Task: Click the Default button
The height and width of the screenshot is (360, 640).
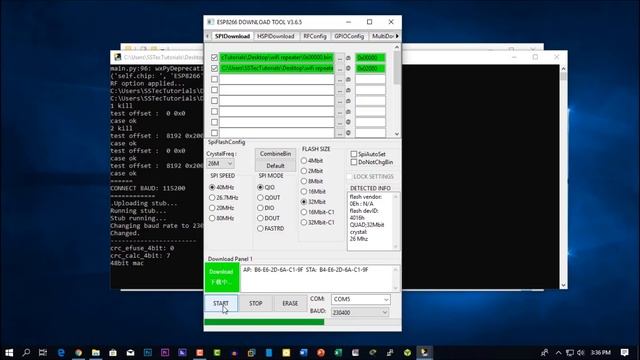Action: coord(276,166)
